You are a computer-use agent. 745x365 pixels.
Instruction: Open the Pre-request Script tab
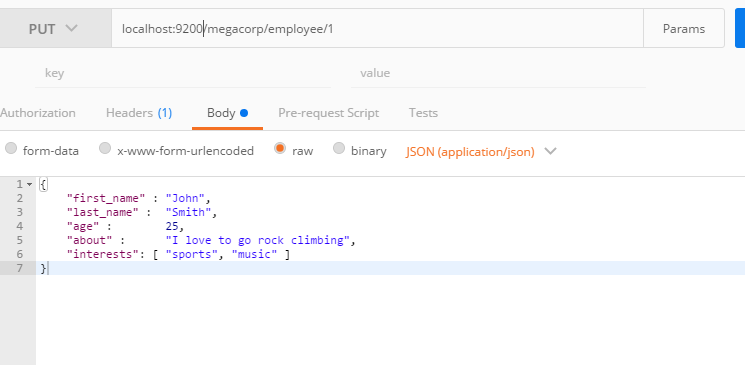click(x=328, y=113)
